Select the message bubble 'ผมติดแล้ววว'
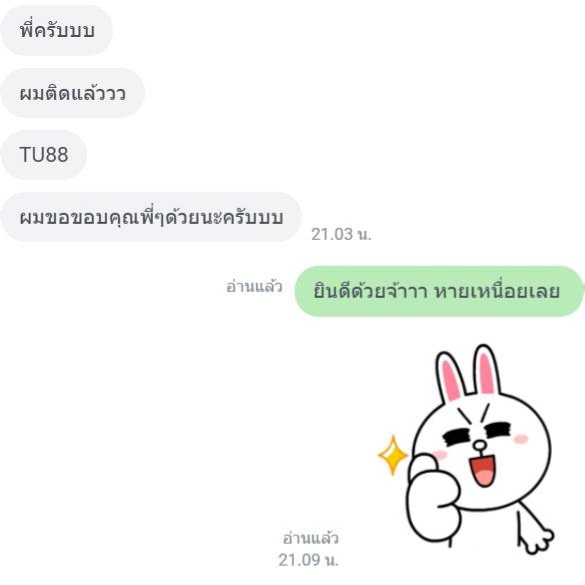 tap(72, 93)
